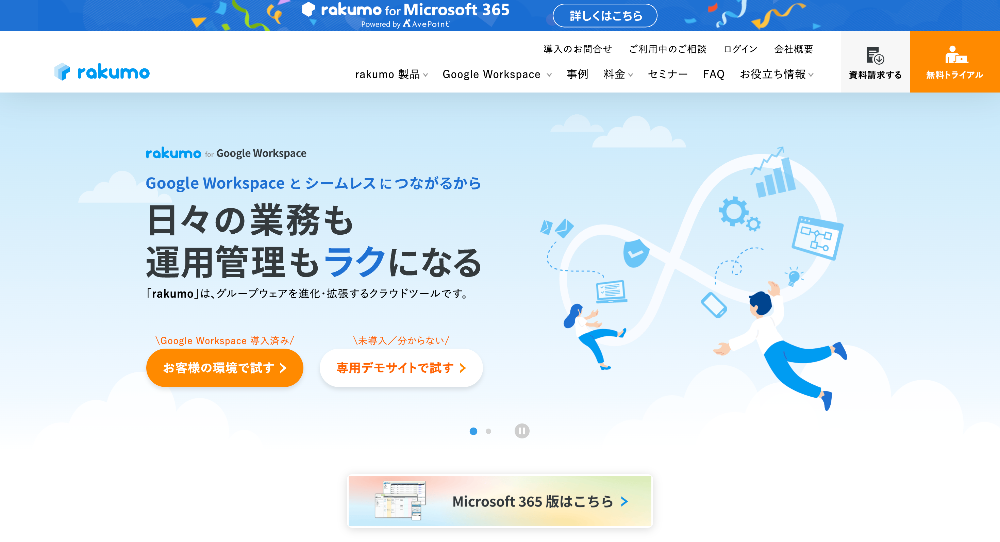Select the first carousel dot indicator

[473, 431]
